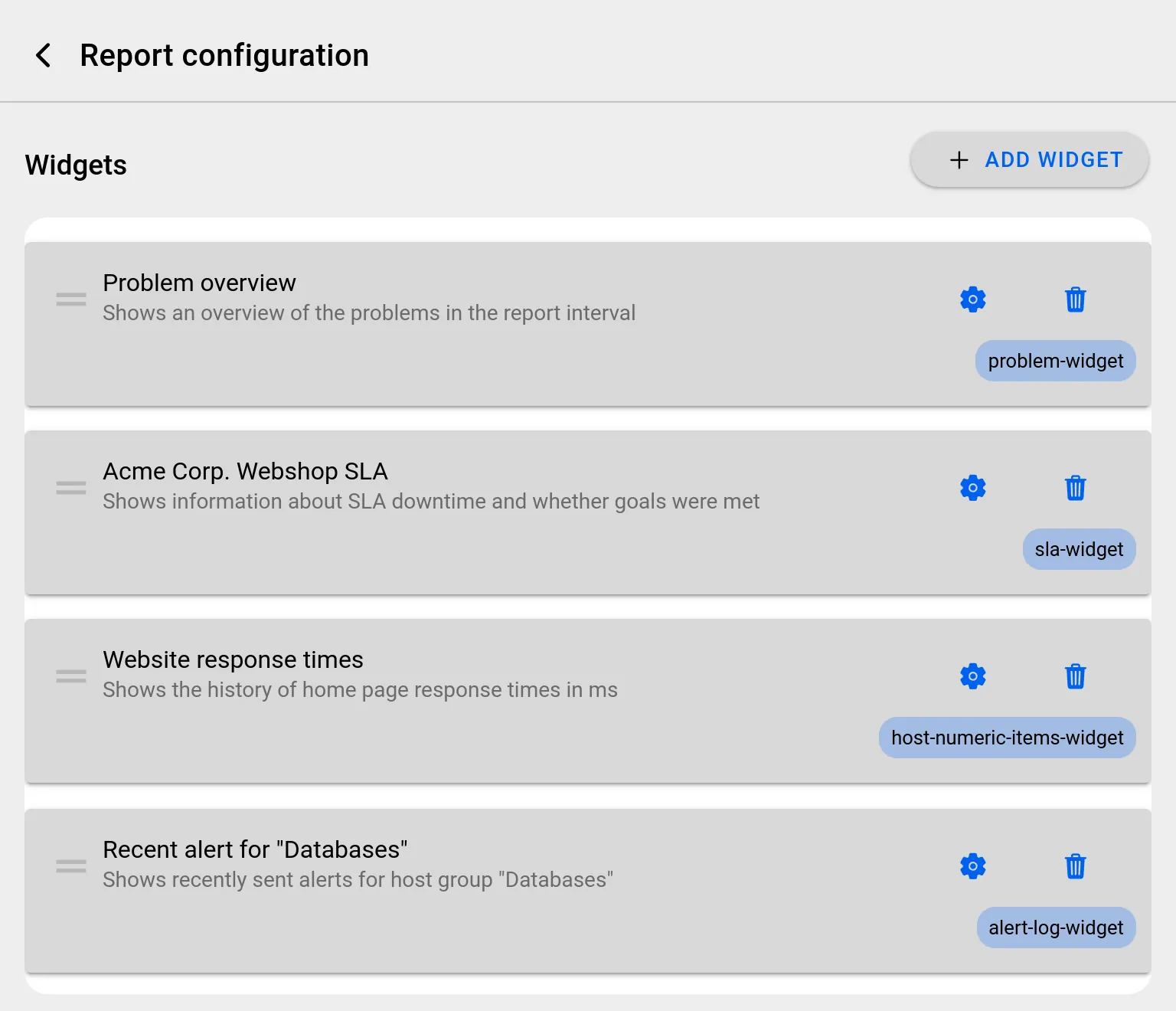Select the "Acme Corp. Webshop SLA" title
Image resolution: width=1176 pixels, height=1011 pixels.
245,471
